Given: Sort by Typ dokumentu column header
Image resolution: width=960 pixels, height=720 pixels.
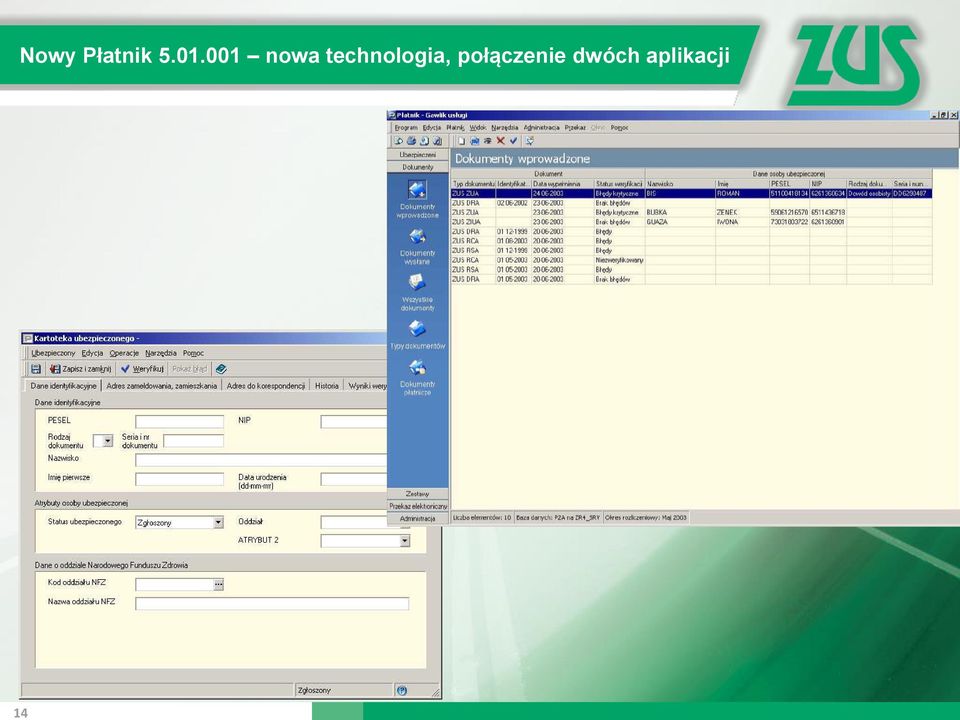Looking at the screenshot, I should [473, 184].
